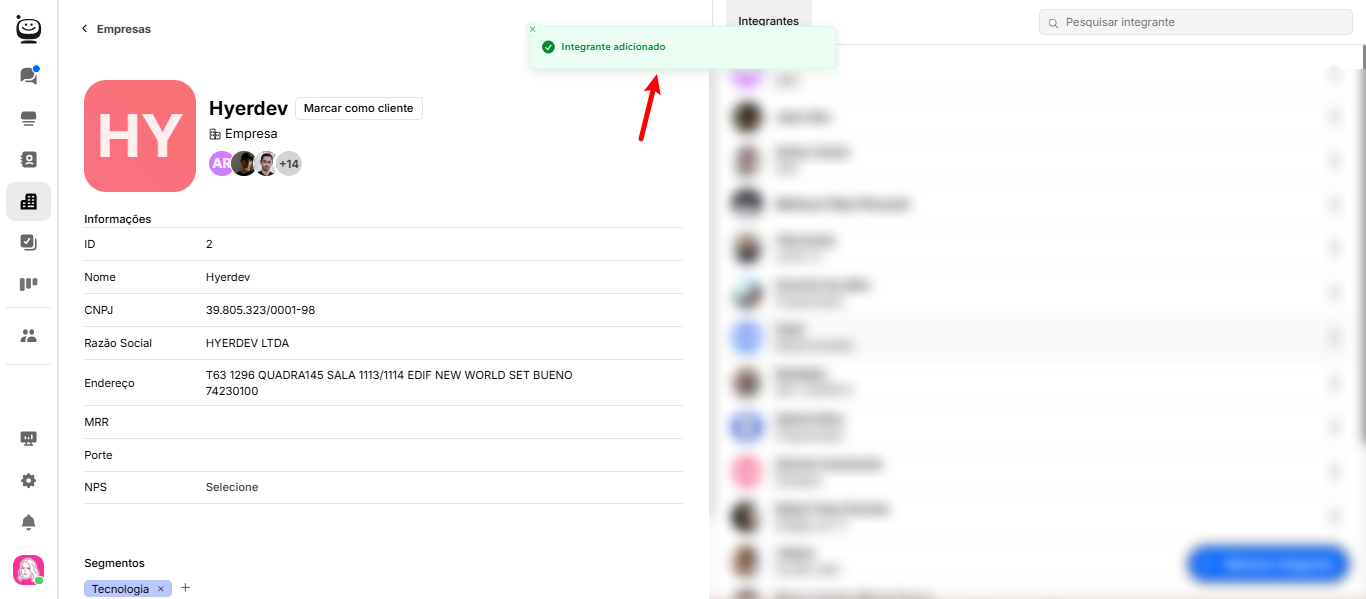This screenshot has height=599, width=1366.
Task: Open the notifications bell icon
Action: click(x=28, y=522)
